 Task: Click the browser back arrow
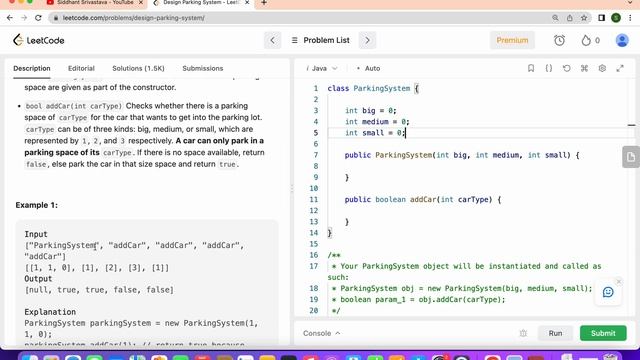10,18
